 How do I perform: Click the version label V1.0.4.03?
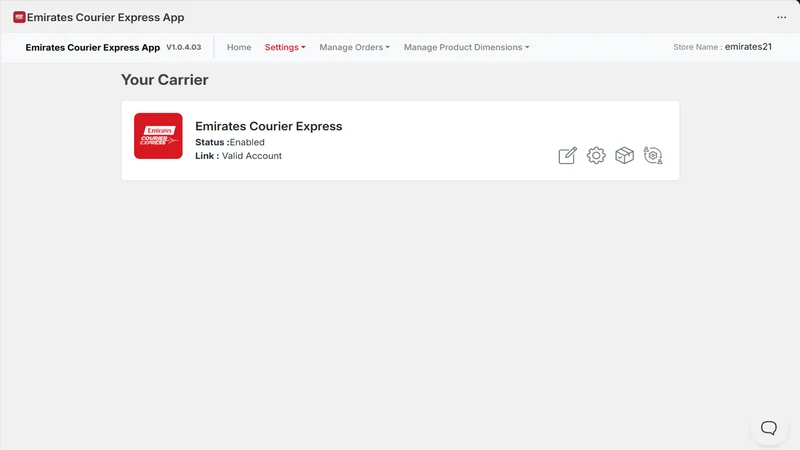pyautogui.click(x=184, y=47)
